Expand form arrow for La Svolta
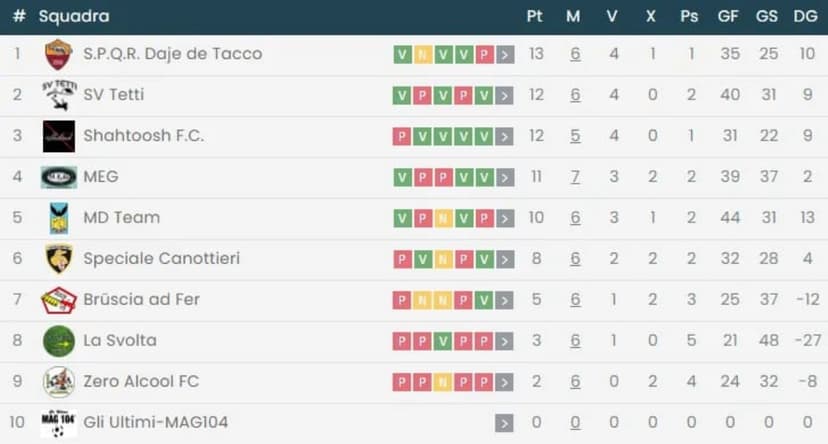828x444 pixels. tap(505, 341)
